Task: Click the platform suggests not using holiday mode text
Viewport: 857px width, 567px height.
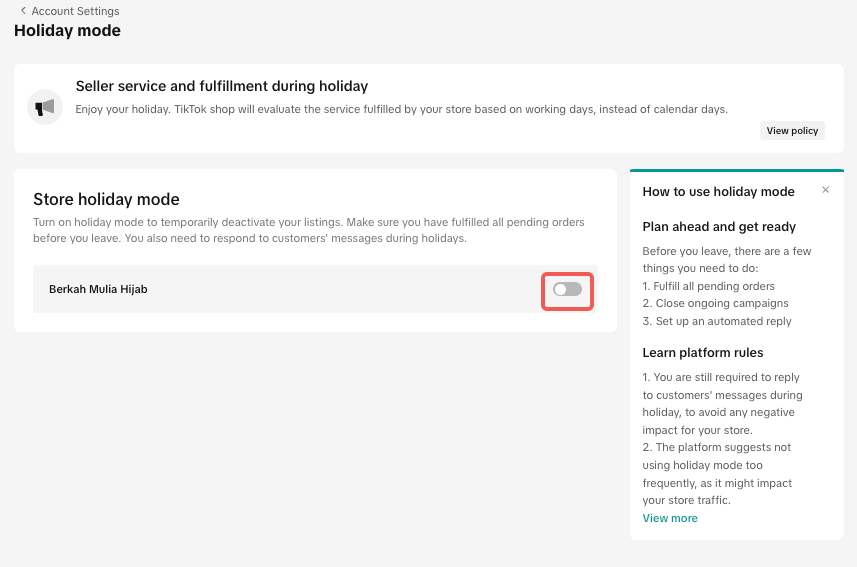Action: point(717,465)
